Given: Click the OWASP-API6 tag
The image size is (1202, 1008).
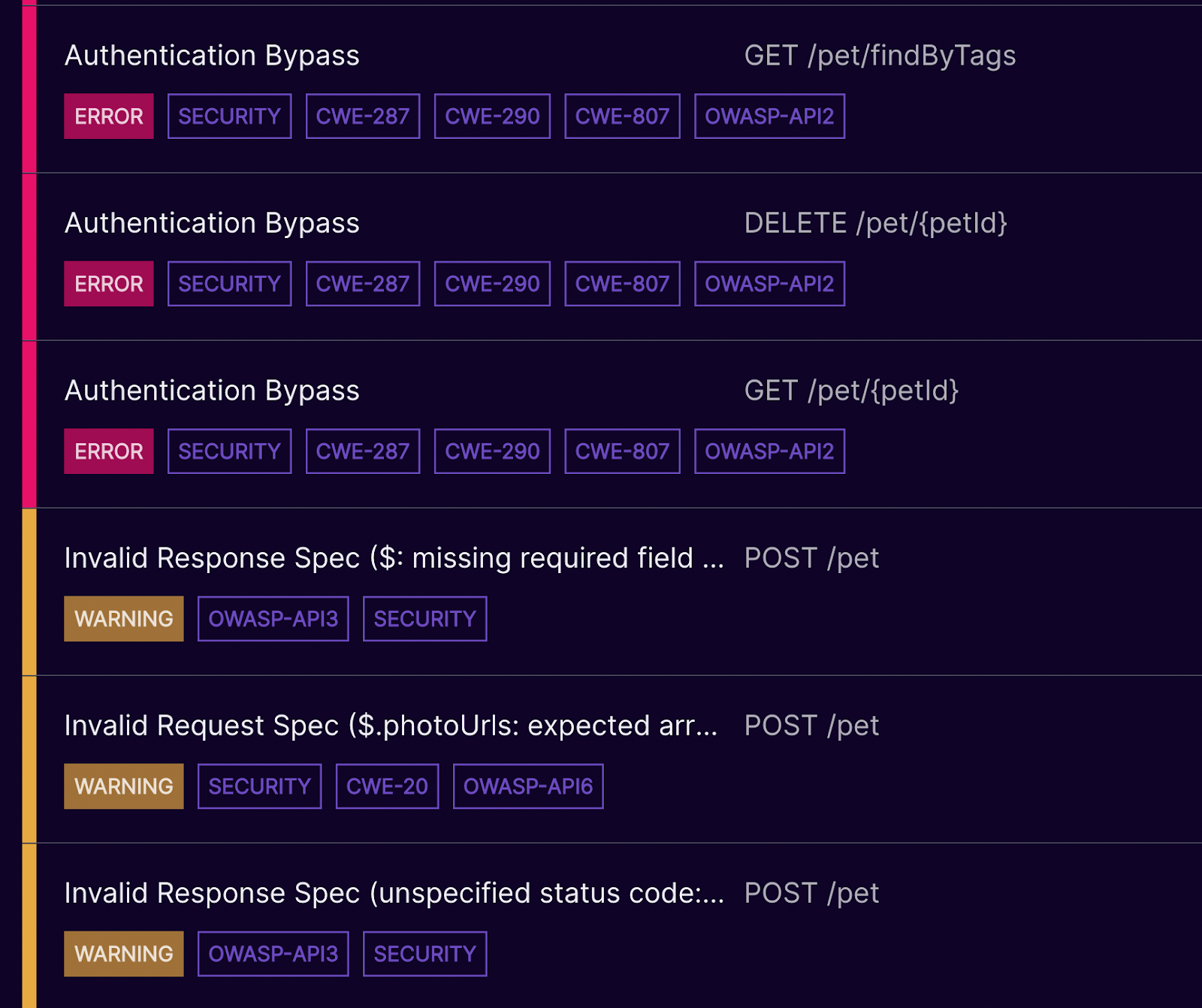Looking at the screenshot, I should coord(528,786).
